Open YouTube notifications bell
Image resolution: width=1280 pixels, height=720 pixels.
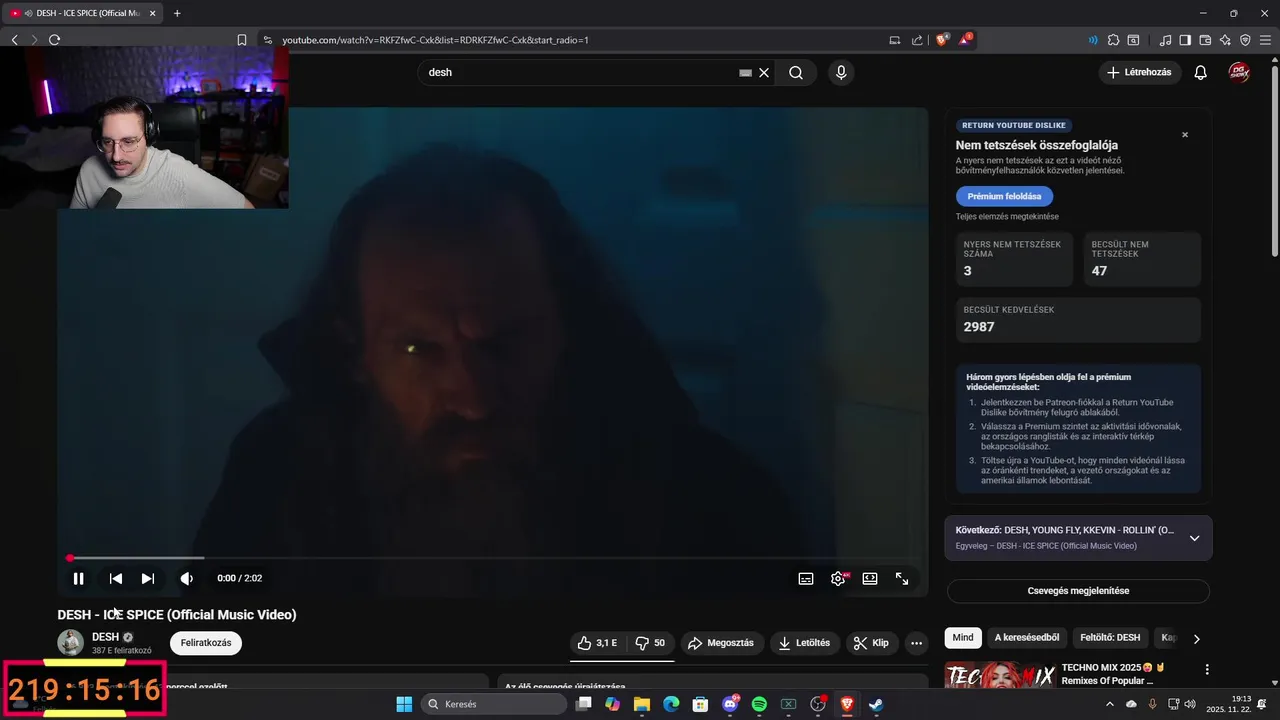pos(1201,72)
